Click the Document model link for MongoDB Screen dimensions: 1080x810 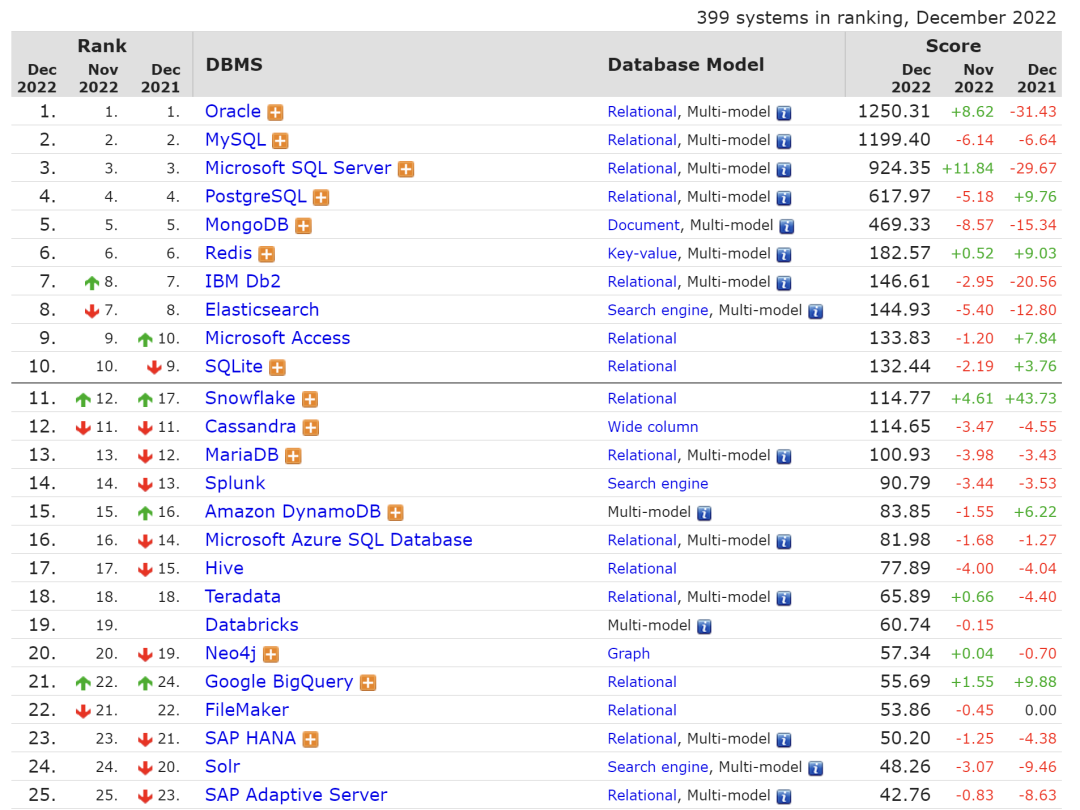(643, 225)
